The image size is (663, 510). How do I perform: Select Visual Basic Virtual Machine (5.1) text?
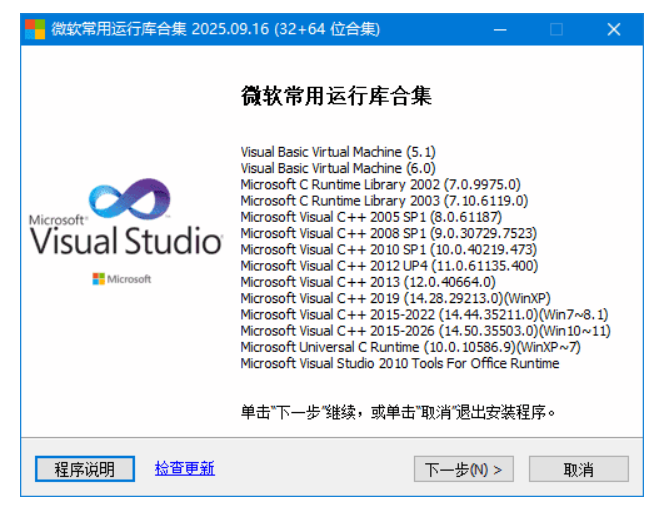tap(338, 152)
